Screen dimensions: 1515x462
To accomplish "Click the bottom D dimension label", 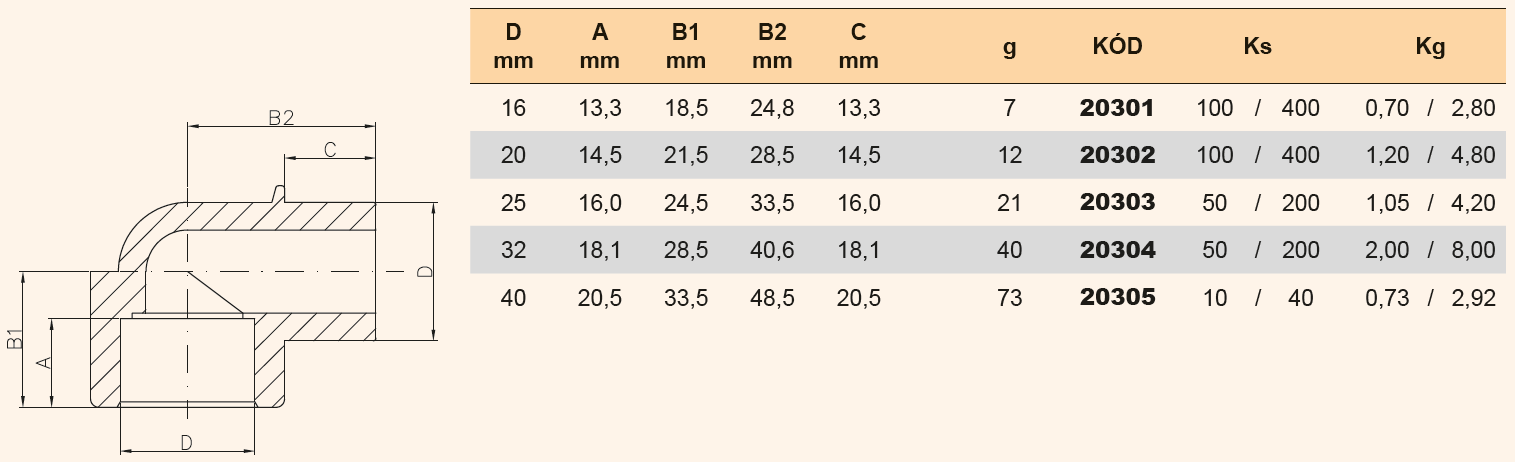I will (x=186, y=441).
